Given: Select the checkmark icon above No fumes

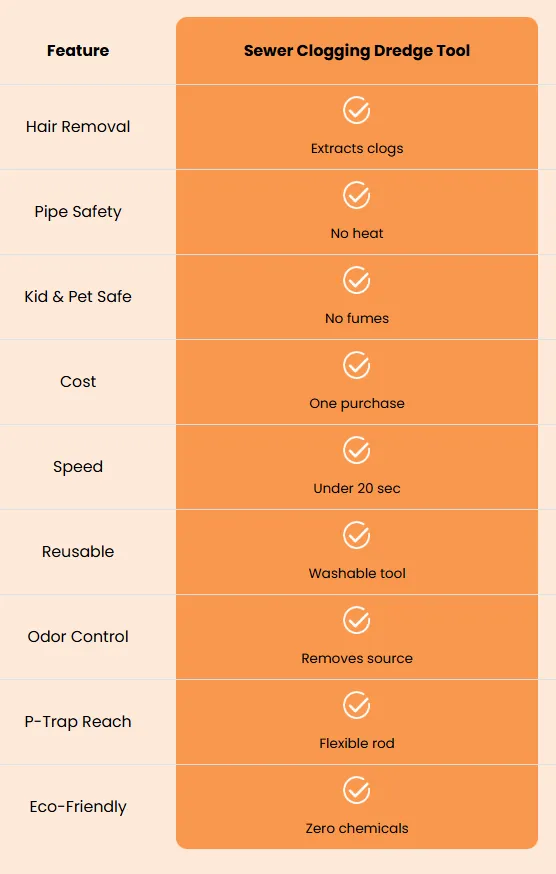Looking at the screenshot, I should pyautogui.click(x=356, y=280).
